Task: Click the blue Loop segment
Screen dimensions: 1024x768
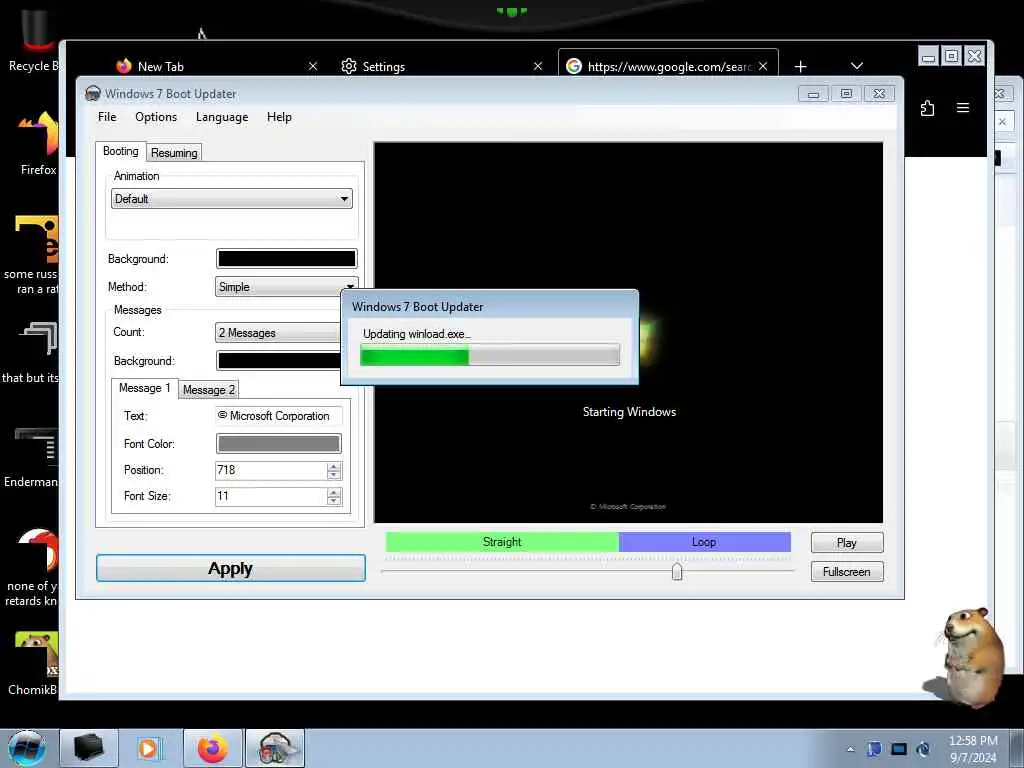Action: click(x=705, y=542)
